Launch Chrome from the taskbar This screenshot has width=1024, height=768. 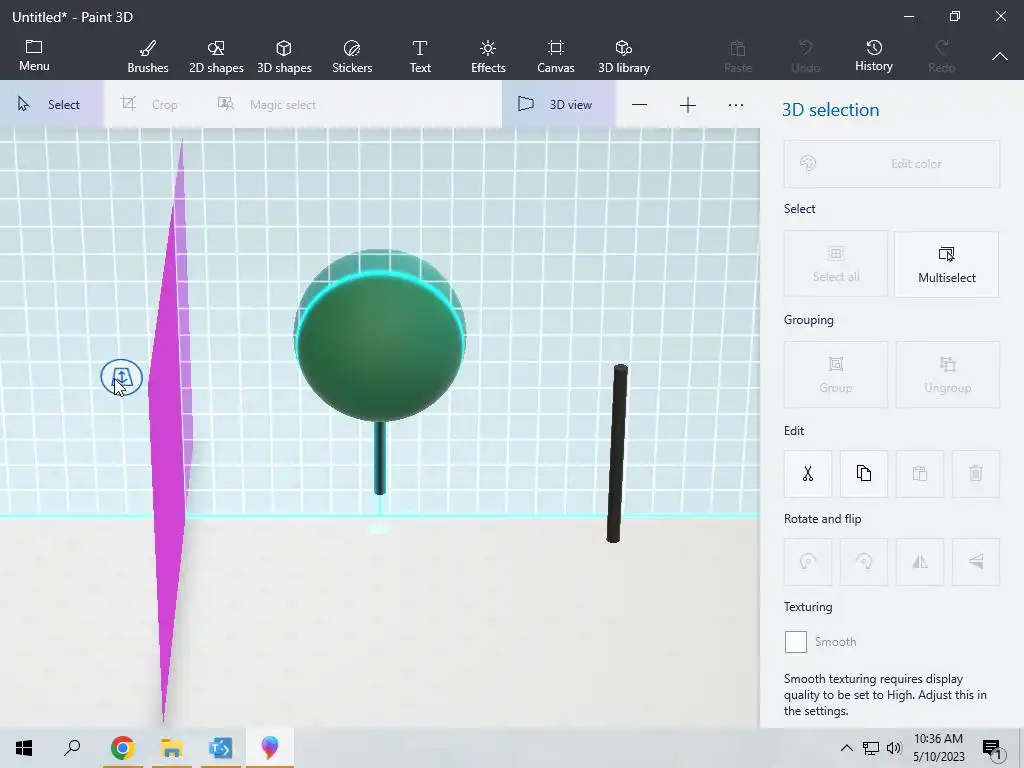coord(122,748)
